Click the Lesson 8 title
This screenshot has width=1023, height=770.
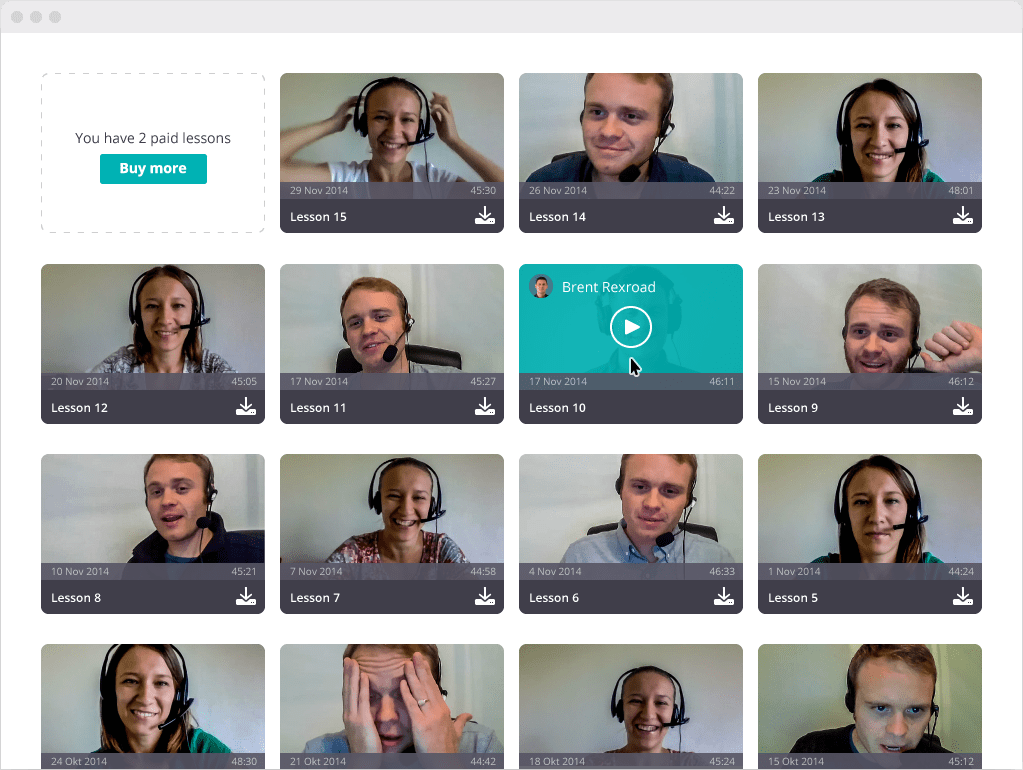point(76,598)
